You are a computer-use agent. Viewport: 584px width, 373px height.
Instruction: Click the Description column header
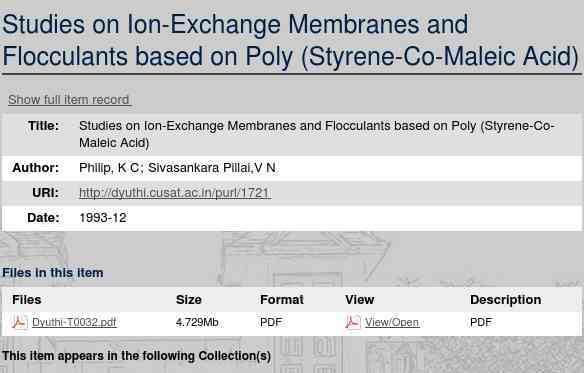click(x=505, y=300)
